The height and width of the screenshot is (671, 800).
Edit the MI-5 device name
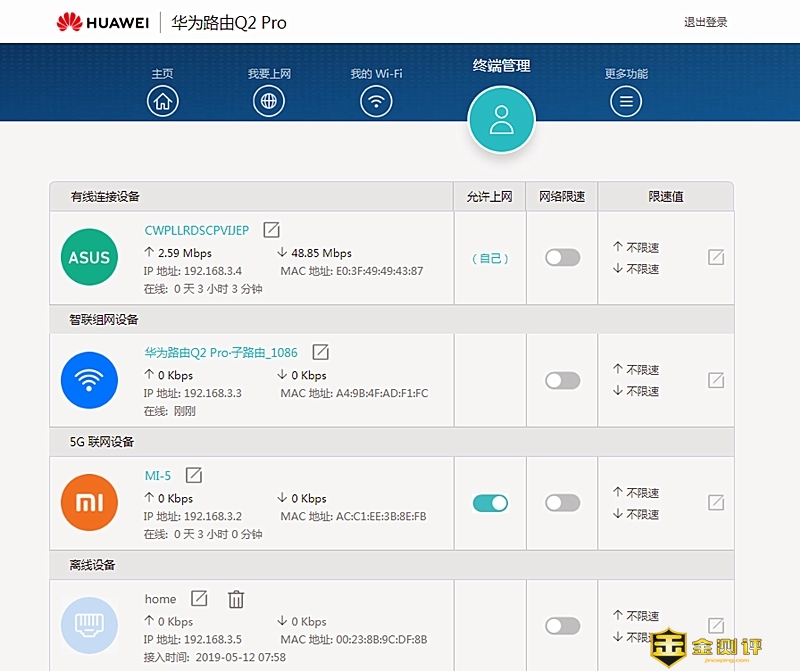point(194,475)
